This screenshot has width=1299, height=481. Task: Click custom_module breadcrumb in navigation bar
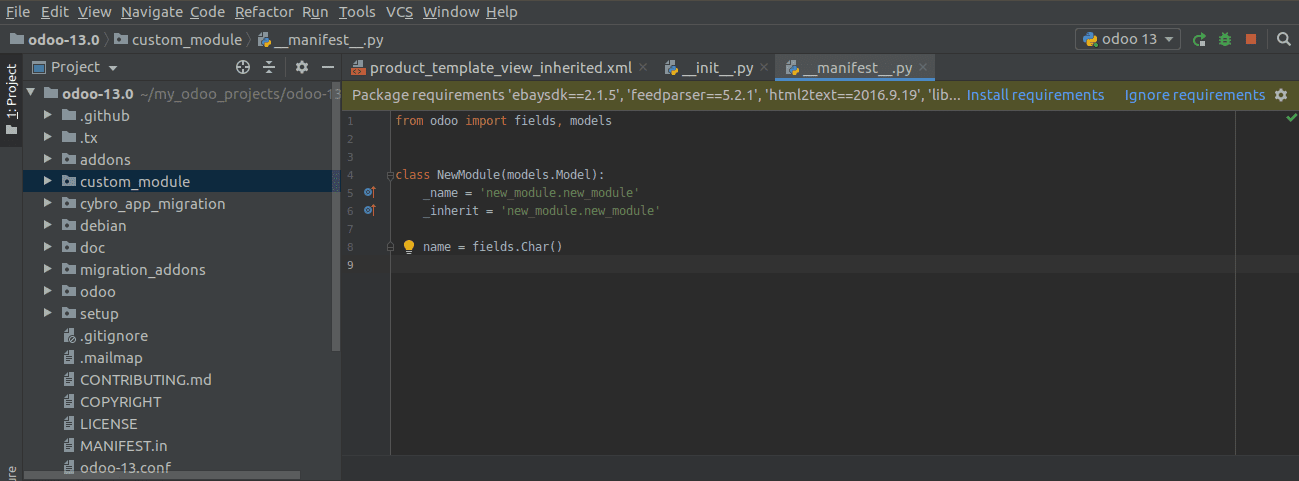click(178, 40)
